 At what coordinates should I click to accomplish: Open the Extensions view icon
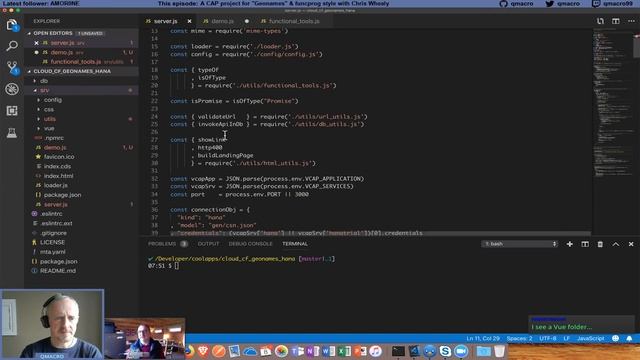pyautogui.click(x=12, y=111)
